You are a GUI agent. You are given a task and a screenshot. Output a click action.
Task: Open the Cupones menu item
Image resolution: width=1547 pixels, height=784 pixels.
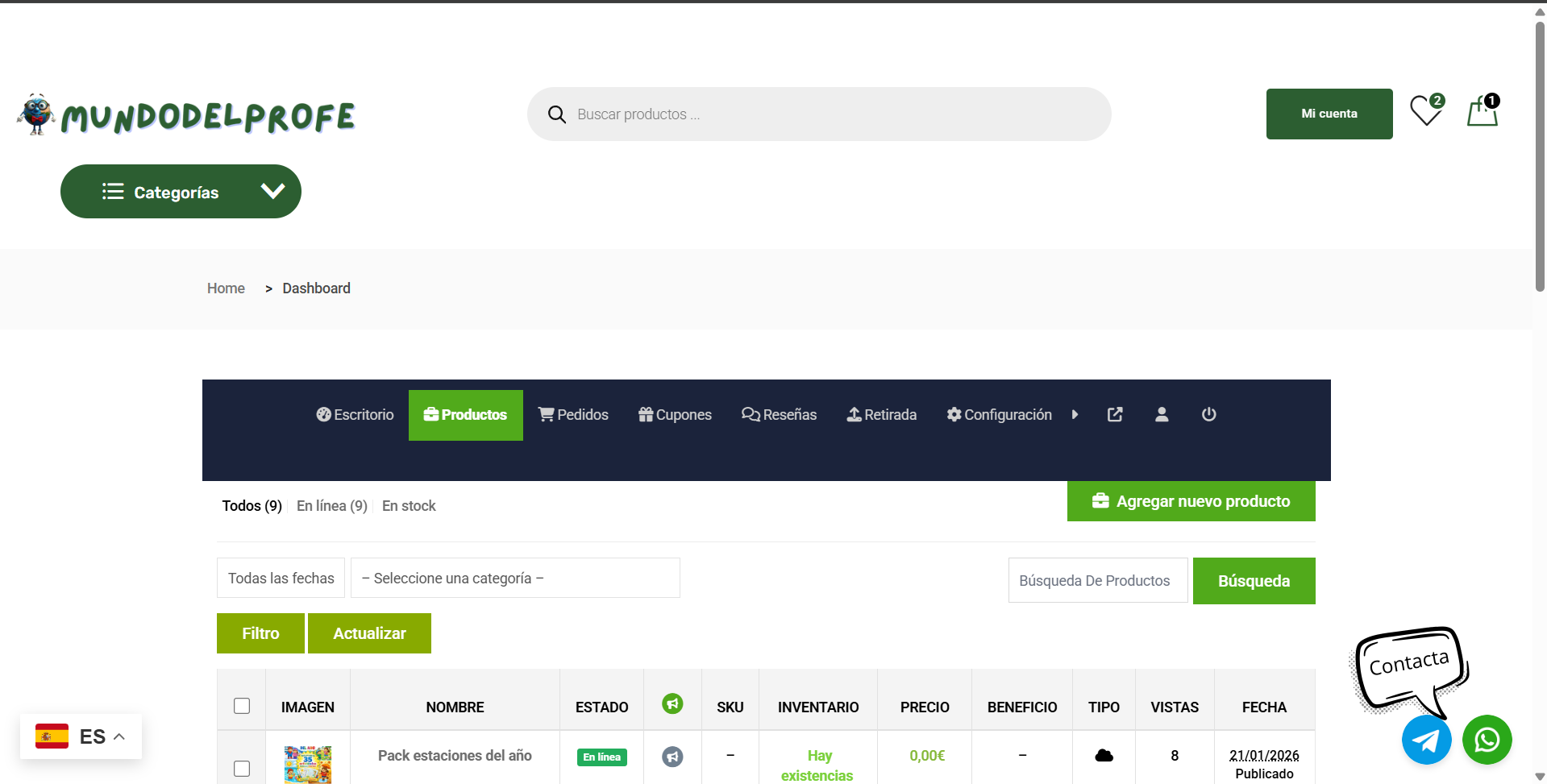675,415
